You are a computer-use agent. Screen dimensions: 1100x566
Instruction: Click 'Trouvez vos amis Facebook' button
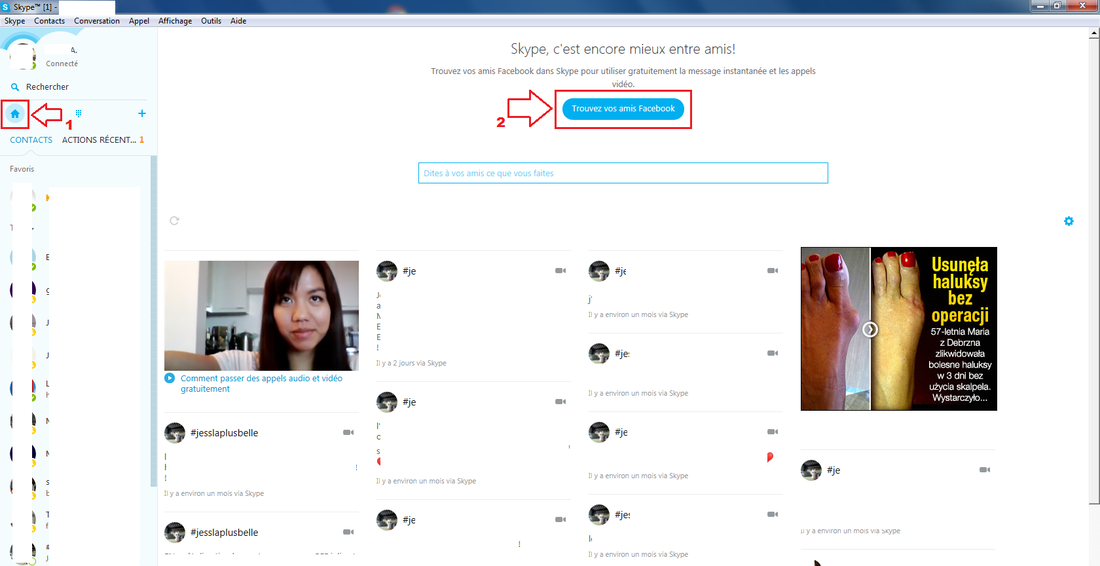click(x=623, y=109)
